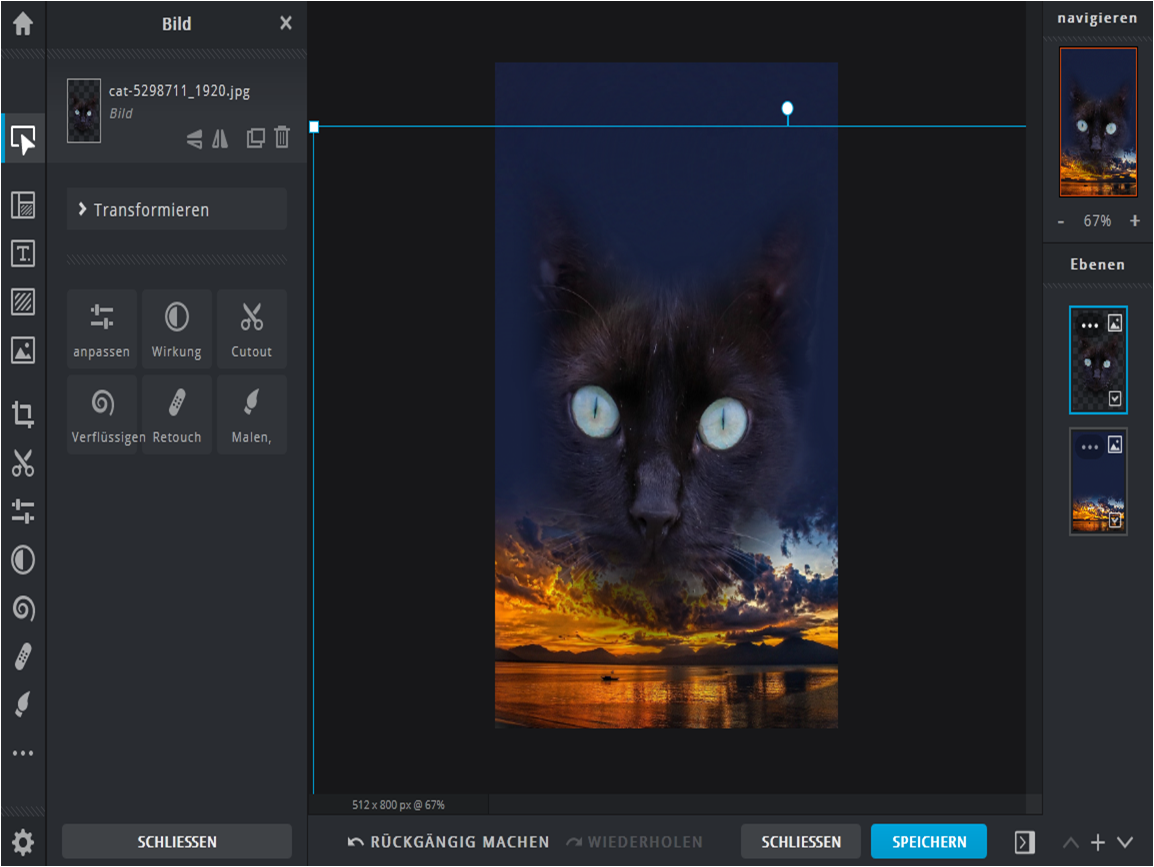Click the cat thumbnail in the Bild panel
The image size is (1154, 867).
point(84,111)
